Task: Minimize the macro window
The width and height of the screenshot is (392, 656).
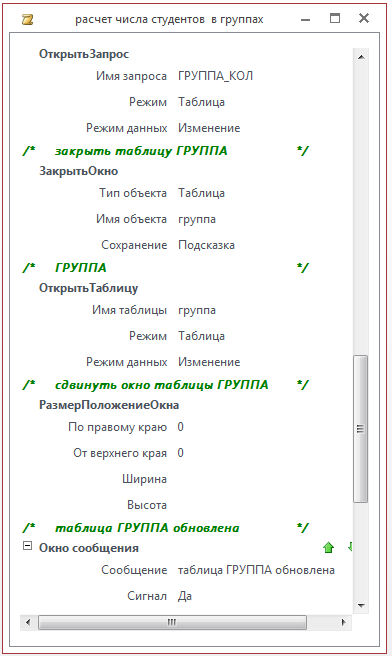Action: [x=306, y=19]
